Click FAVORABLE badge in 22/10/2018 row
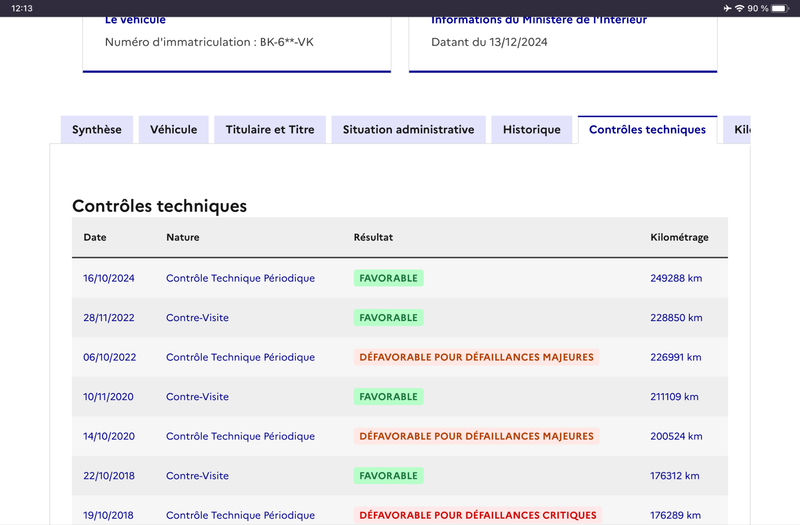800x525 pixels. (x=388, y=476)
